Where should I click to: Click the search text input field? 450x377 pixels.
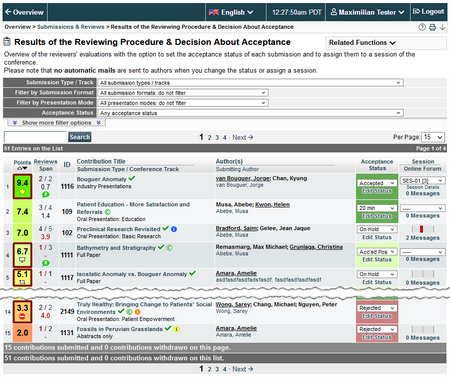coord(35,137)
